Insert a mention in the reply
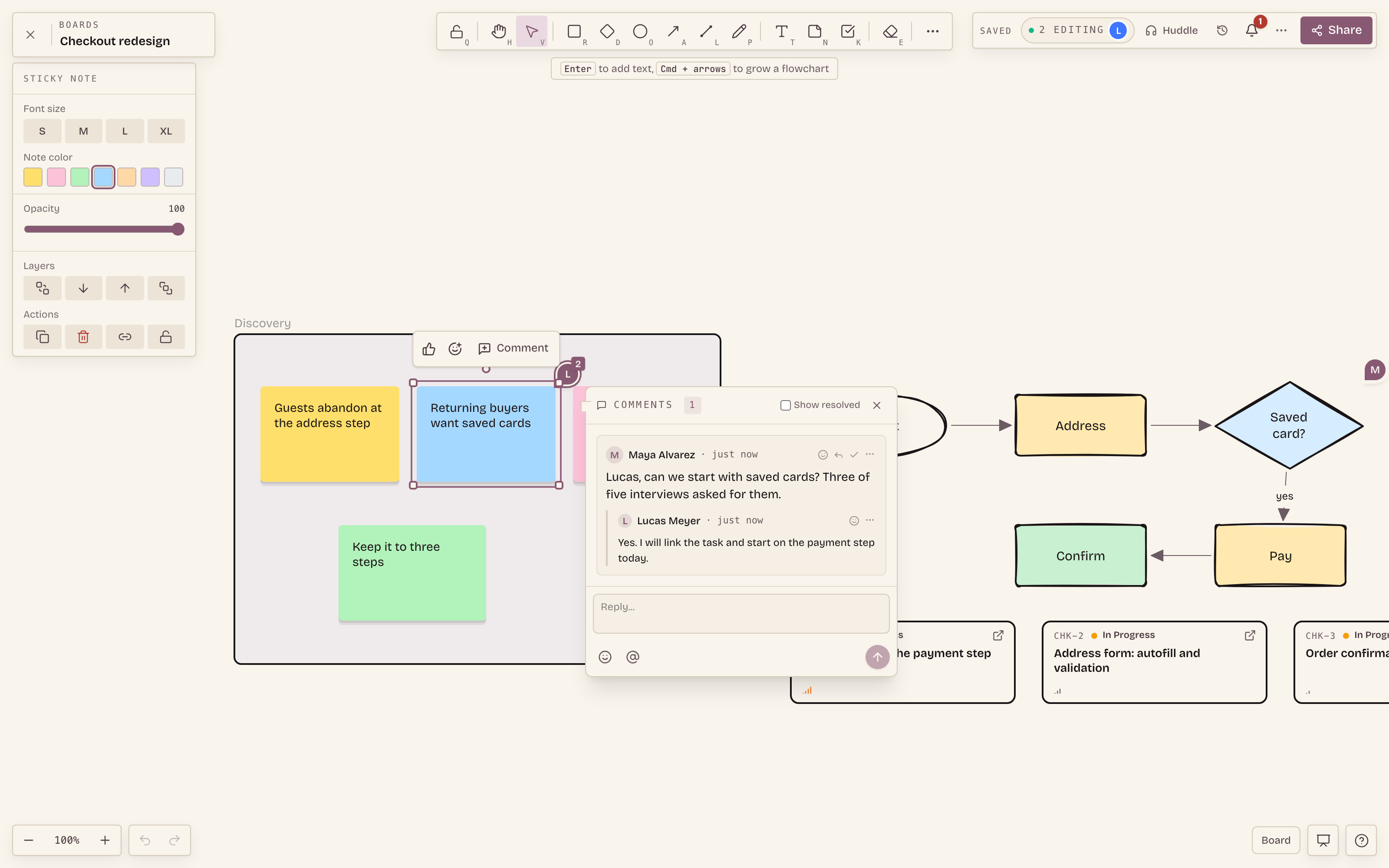This screenshot has height=868, width=1389. tap(632, 657)
